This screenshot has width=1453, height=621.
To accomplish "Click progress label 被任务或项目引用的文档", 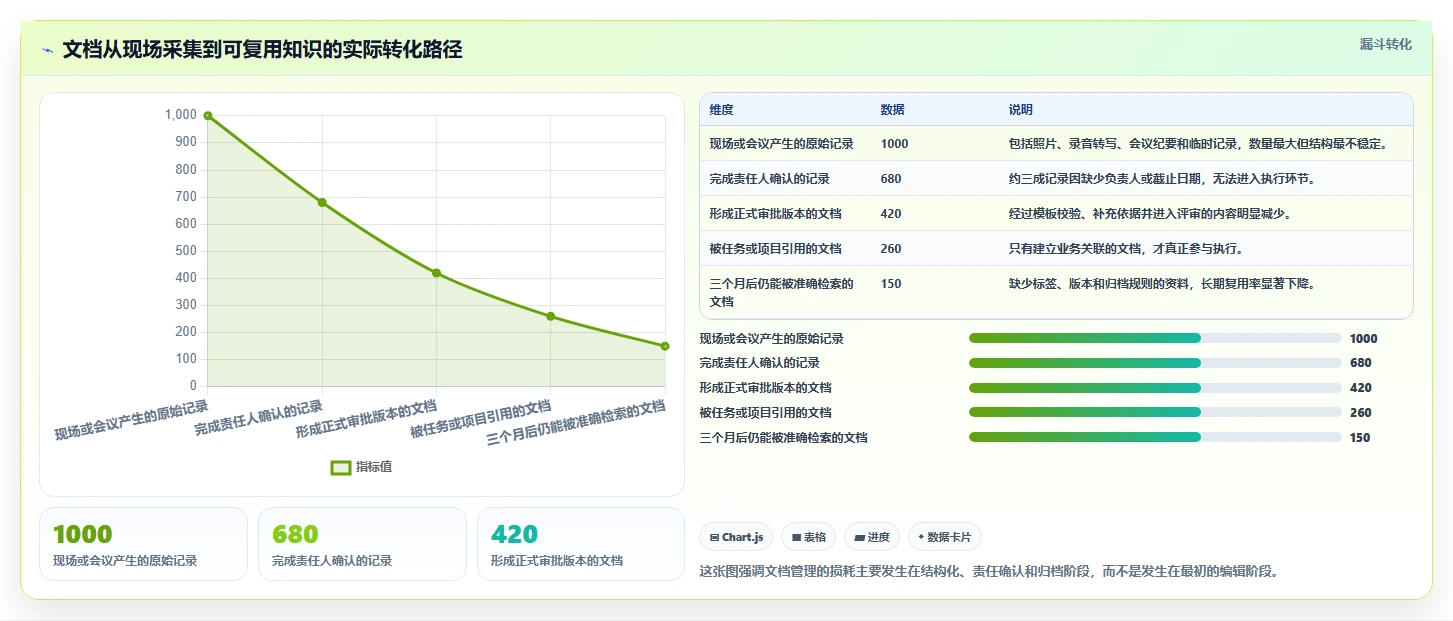I will (765, 413).
